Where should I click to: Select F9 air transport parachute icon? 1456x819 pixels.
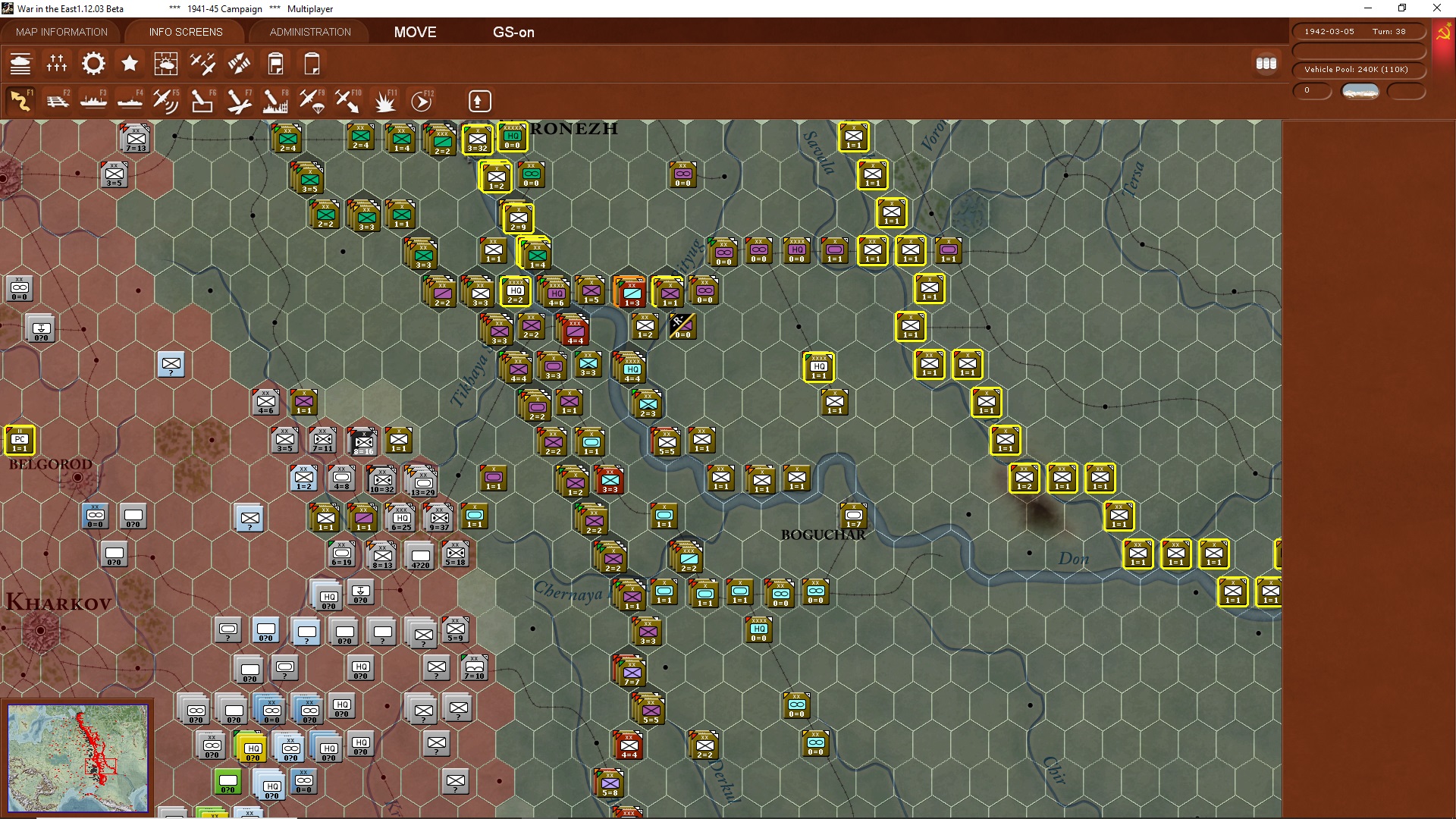tap(312, 101)
